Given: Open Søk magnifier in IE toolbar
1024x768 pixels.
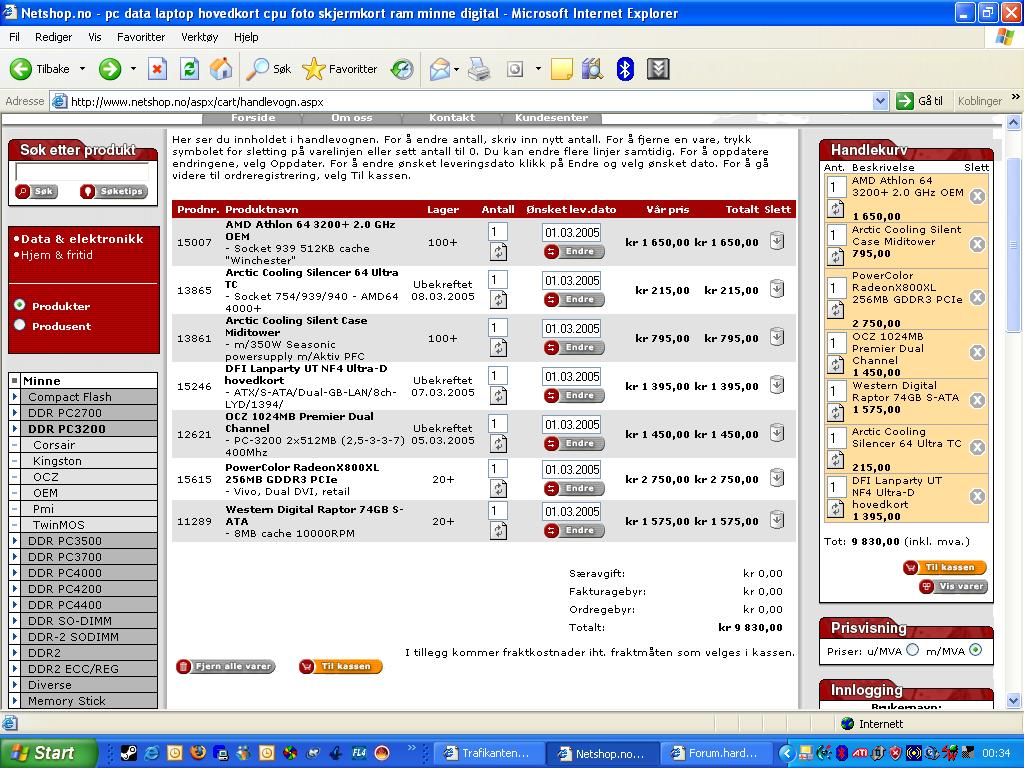Looking at the screenshot, I should coord(268,69).
